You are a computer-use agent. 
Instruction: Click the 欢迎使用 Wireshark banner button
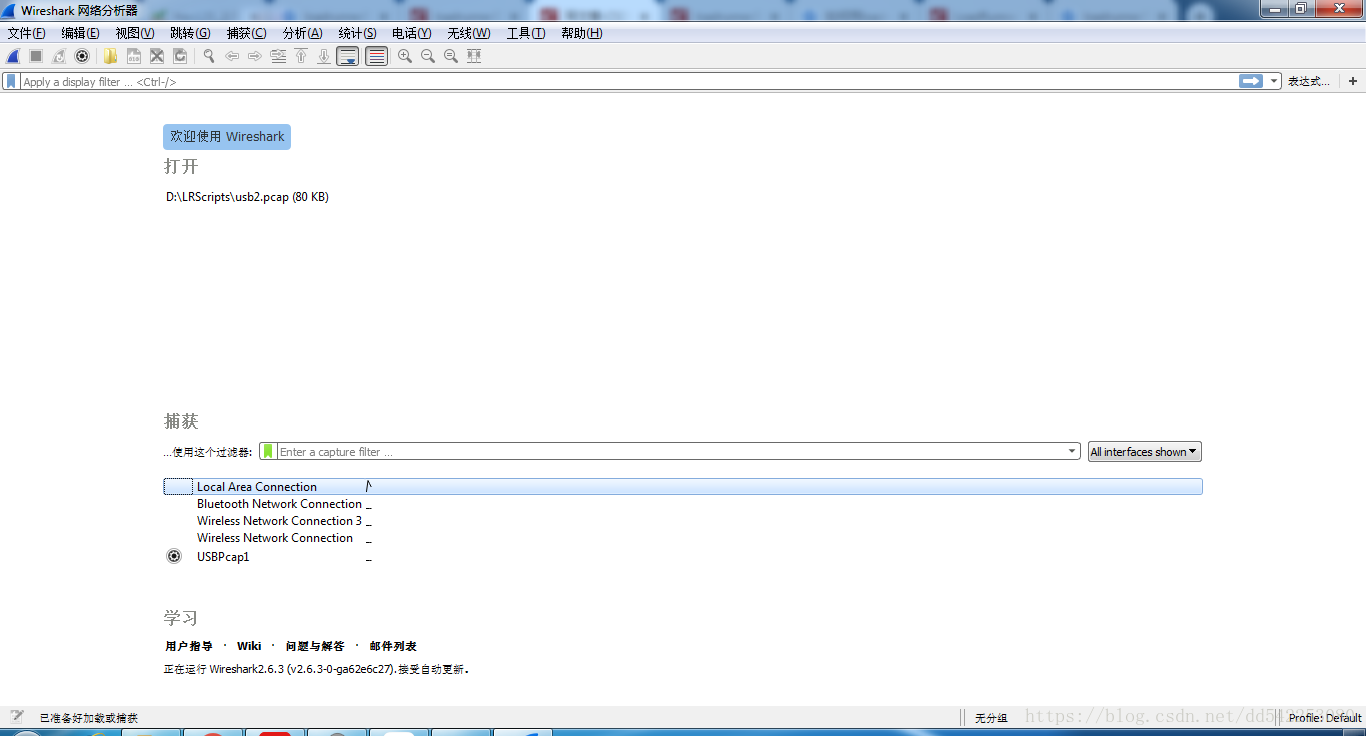pyautogui.click(x=227, y=137)
